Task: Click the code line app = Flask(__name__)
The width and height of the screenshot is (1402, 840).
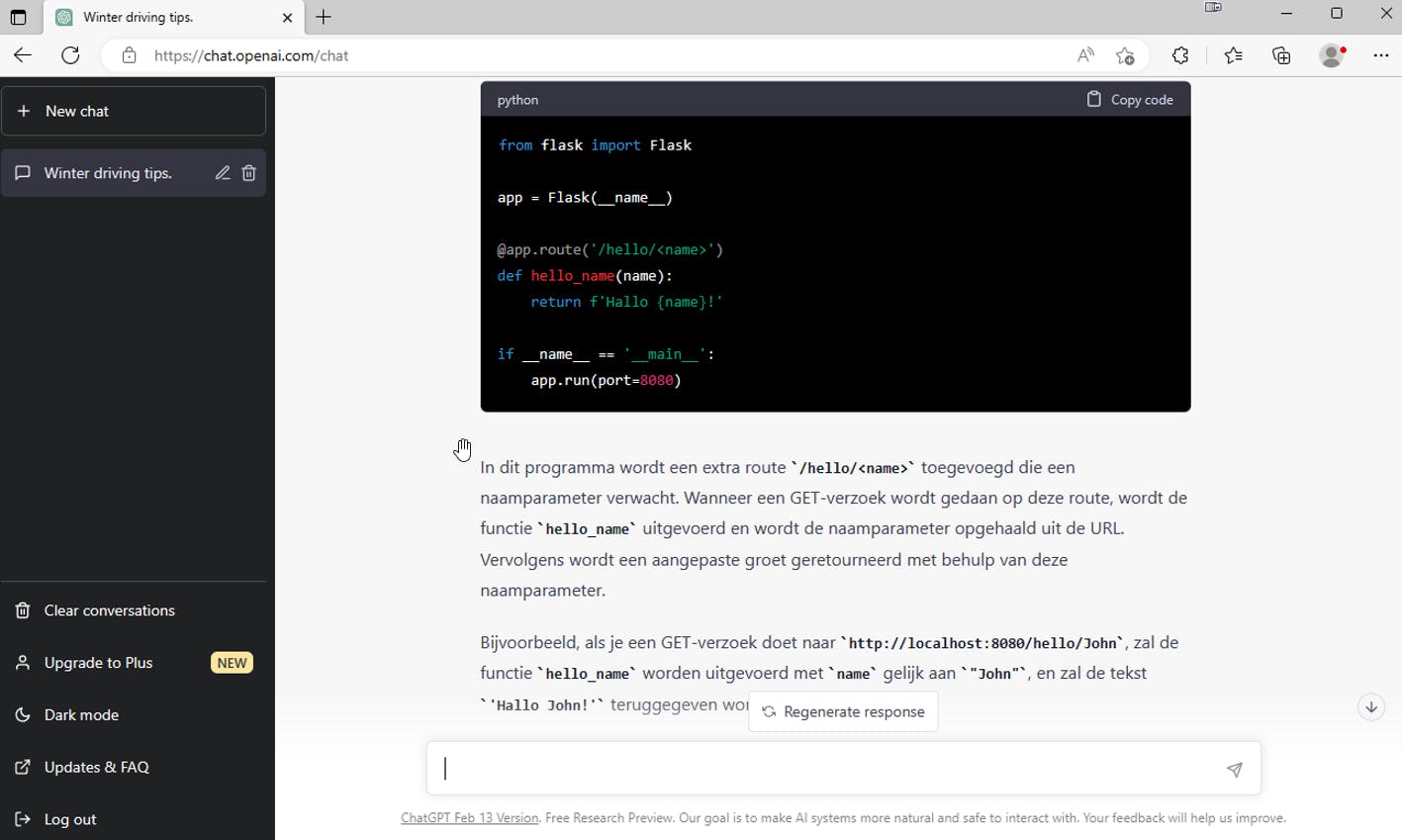Action: point(585,198)
